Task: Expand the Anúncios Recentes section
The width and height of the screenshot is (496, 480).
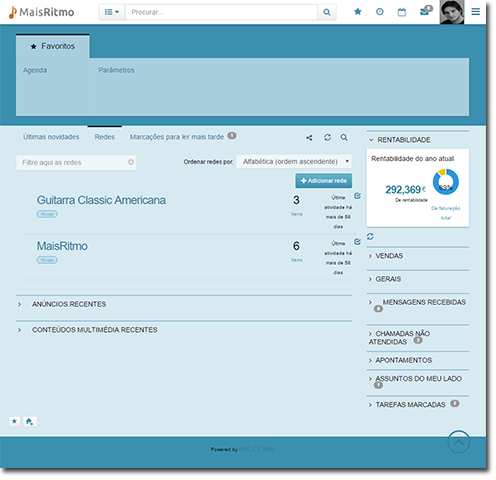Action: point(69,304)
